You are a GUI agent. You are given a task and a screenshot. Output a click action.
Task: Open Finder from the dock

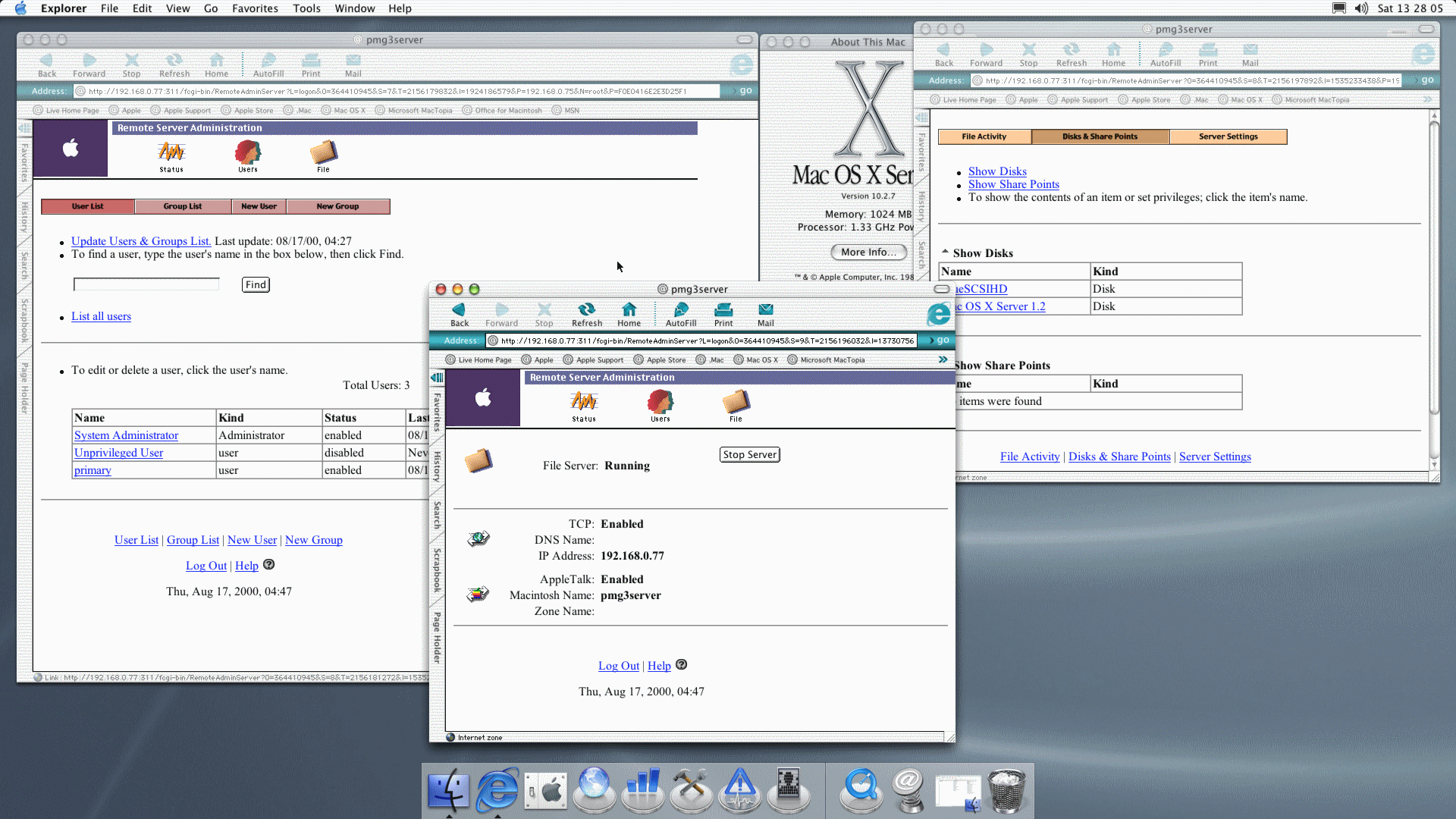coord(448,790)
